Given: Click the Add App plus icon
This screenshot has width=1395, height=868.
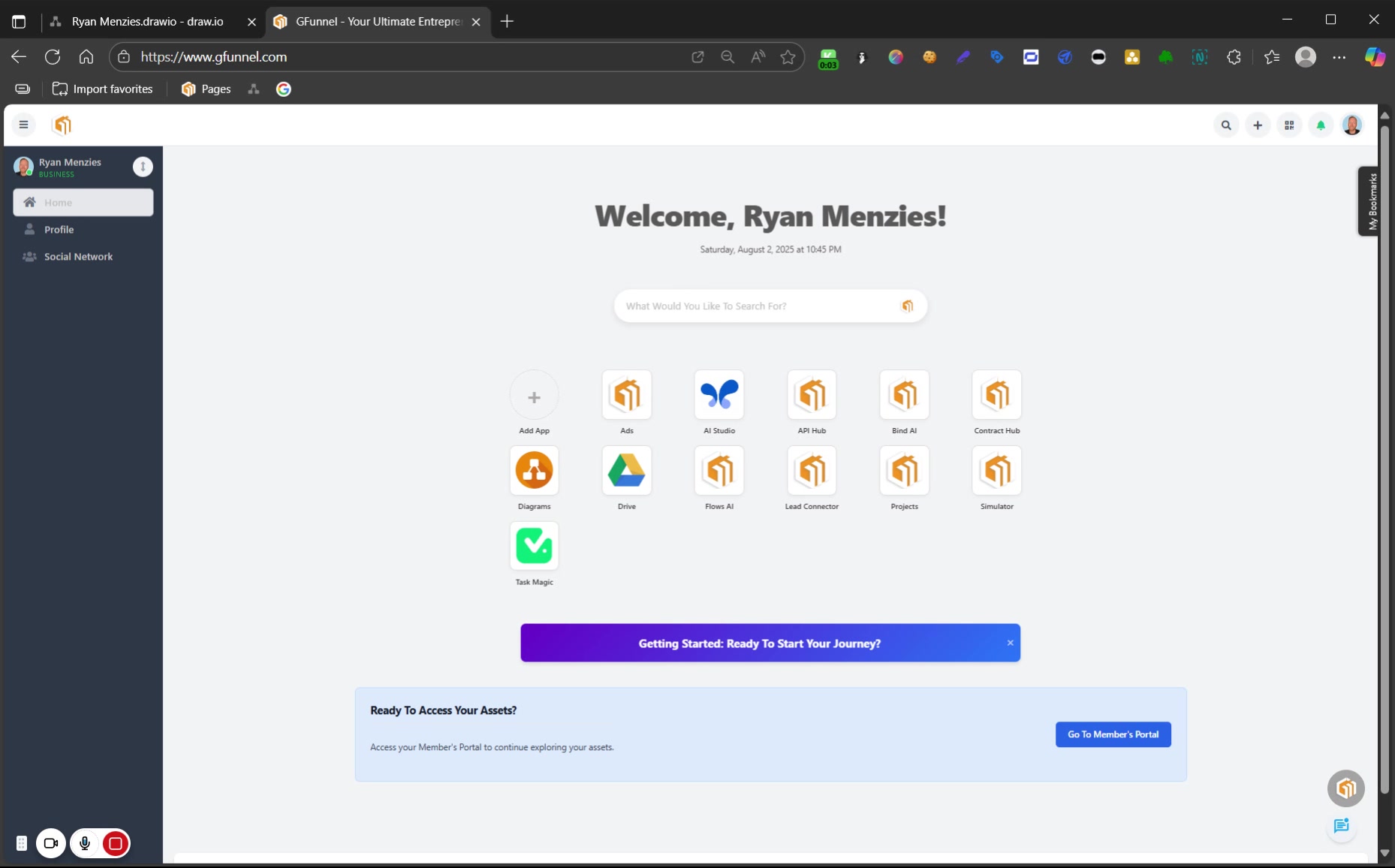Looking at the screenshot, I should pyautogui.click(x=534, y=396).
